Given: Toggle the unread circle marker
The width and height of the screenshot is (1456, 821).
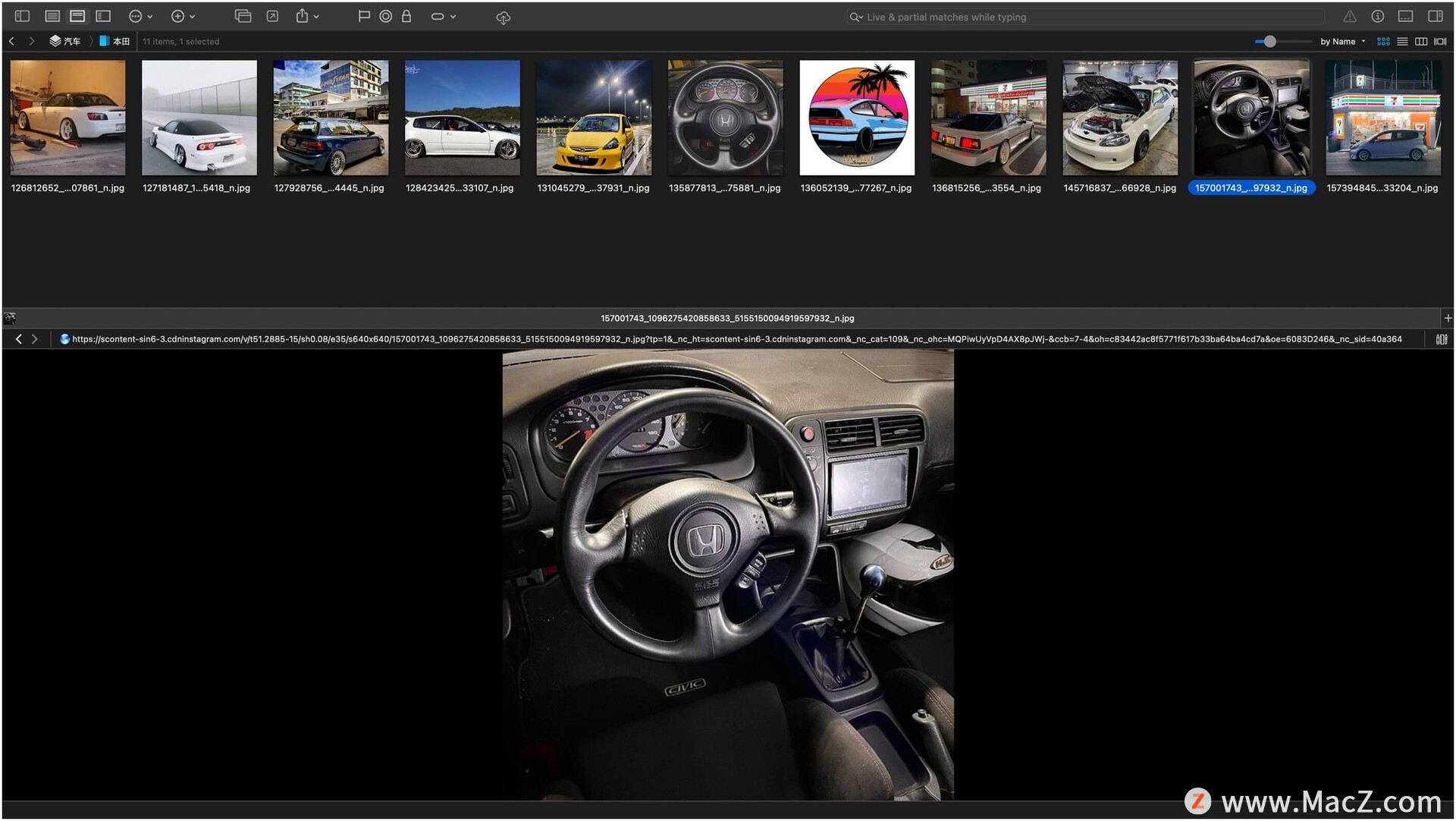Looking at the screenshot, I should (x=385, y=16).
